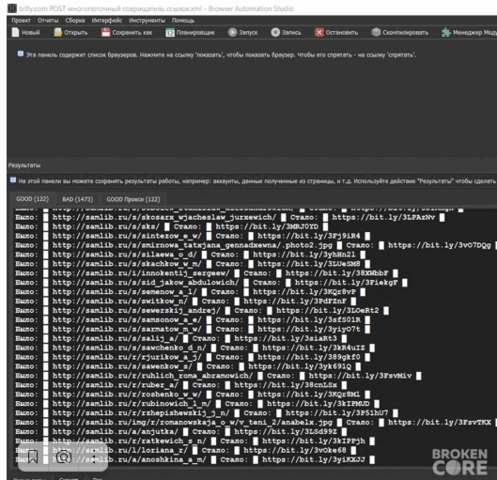Click the Новый document icon
This screenshot has width=497, height=480.
point(16,32)
